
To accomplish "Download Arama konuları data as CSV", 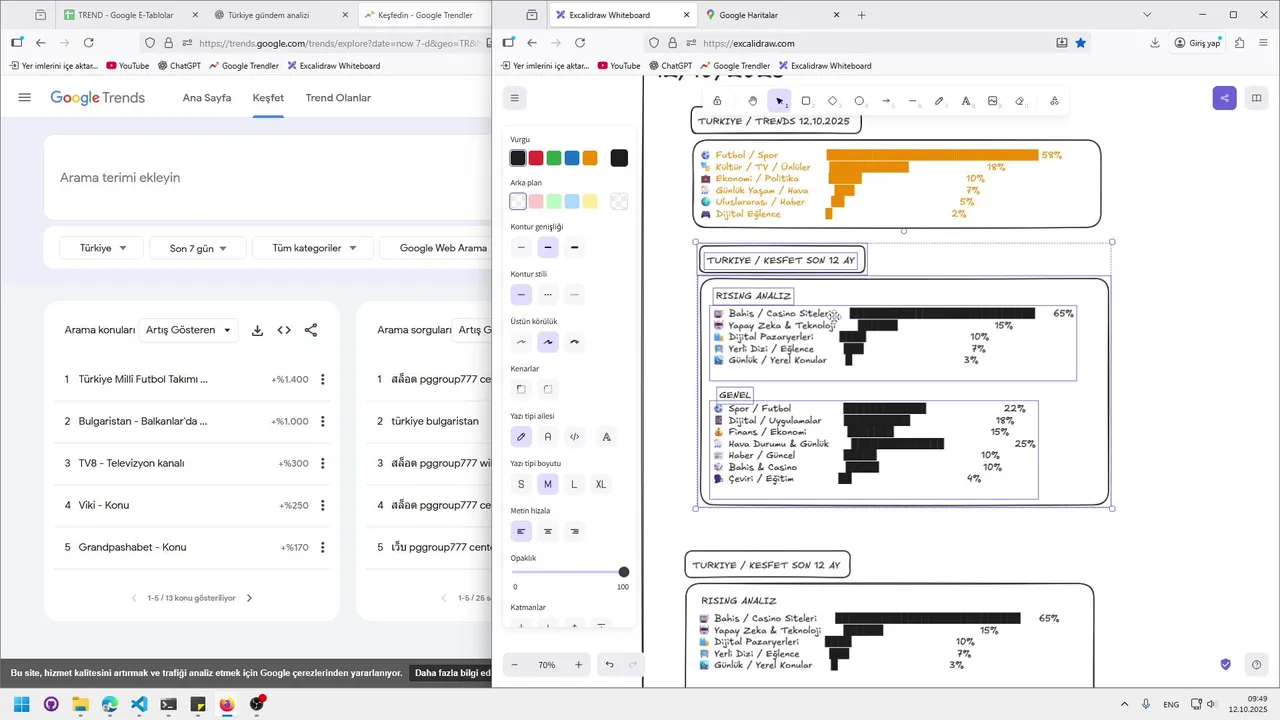I will pyautogui.click(x=257, y=330).
